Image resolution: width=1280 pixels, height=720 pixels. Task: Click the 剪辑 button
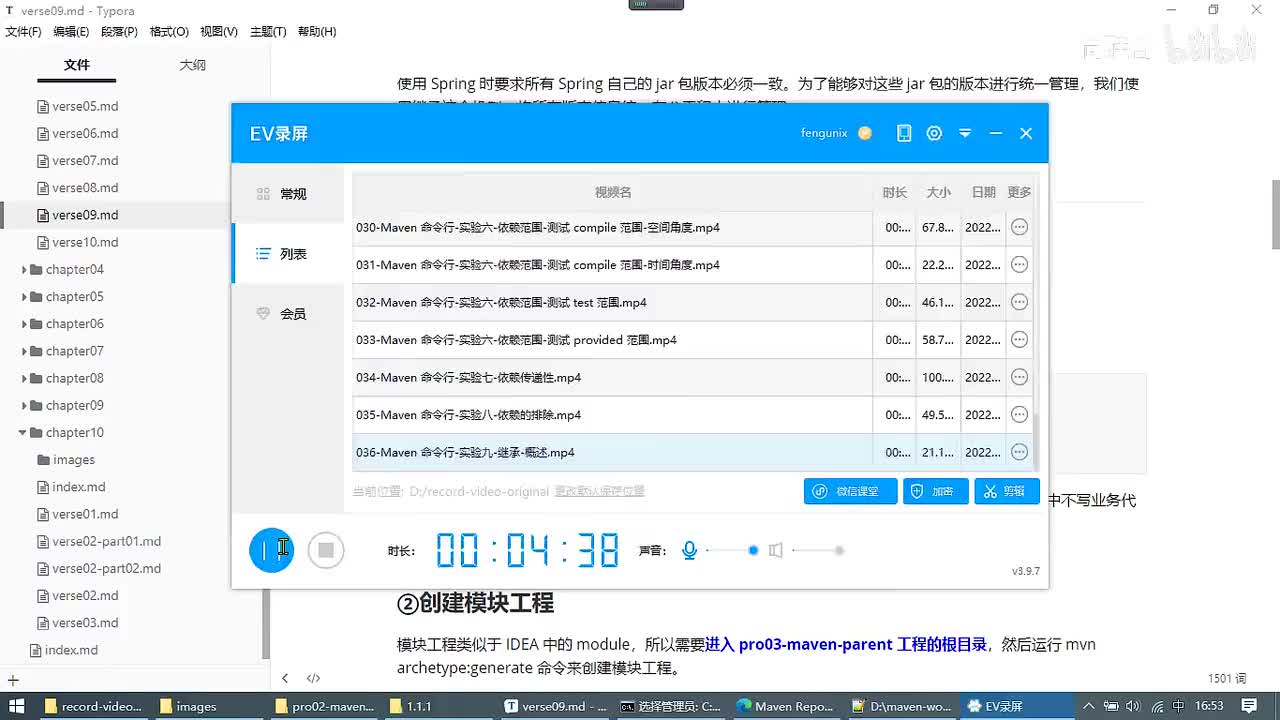click(x=1007, y=491)
